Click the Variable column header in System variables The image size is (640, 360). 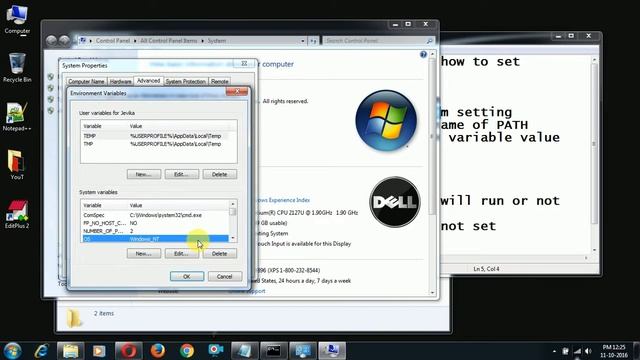[x=104, y=205]
